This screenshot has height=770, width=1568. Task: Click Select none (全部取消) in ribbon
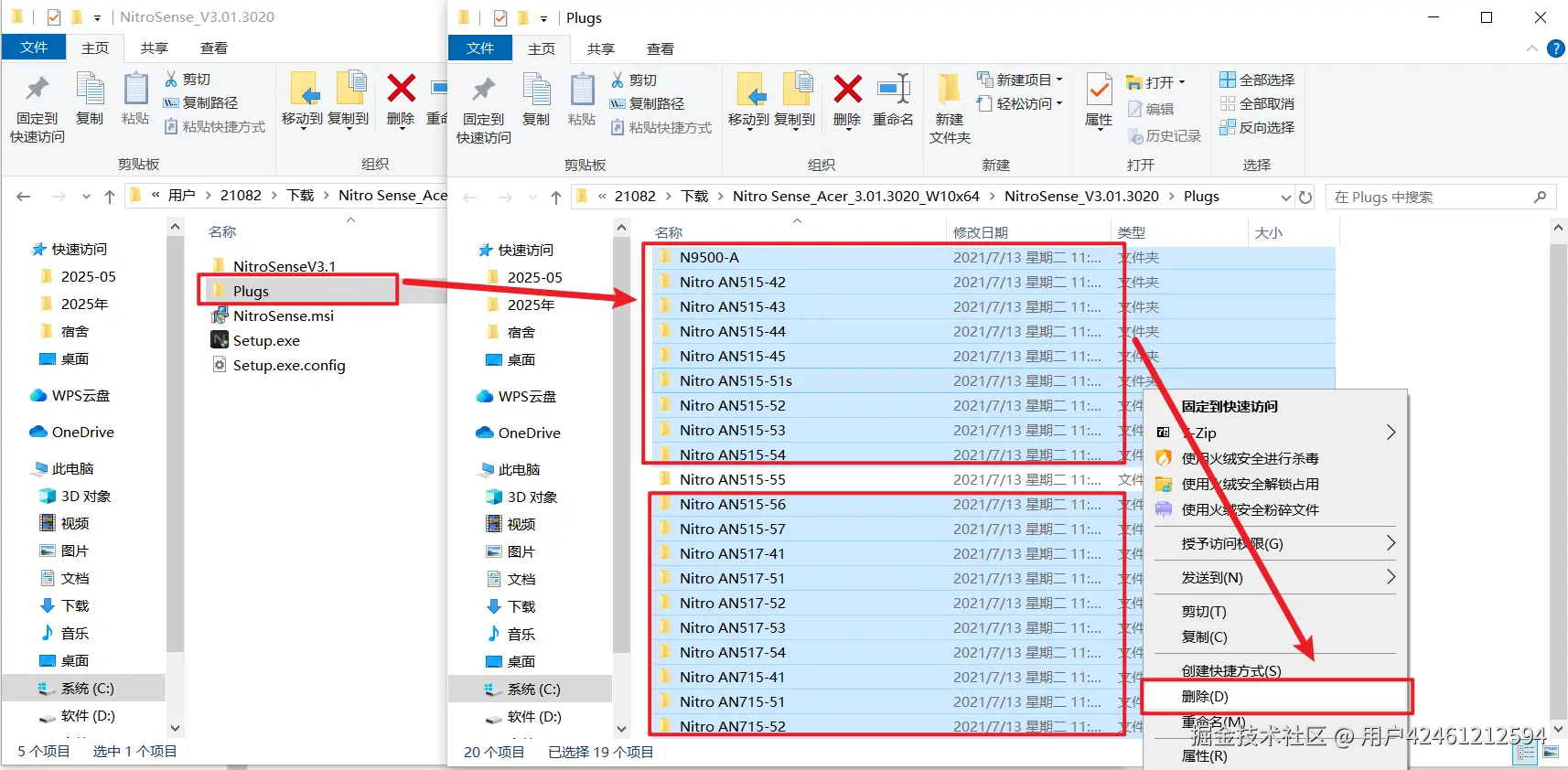[1257, 104]
